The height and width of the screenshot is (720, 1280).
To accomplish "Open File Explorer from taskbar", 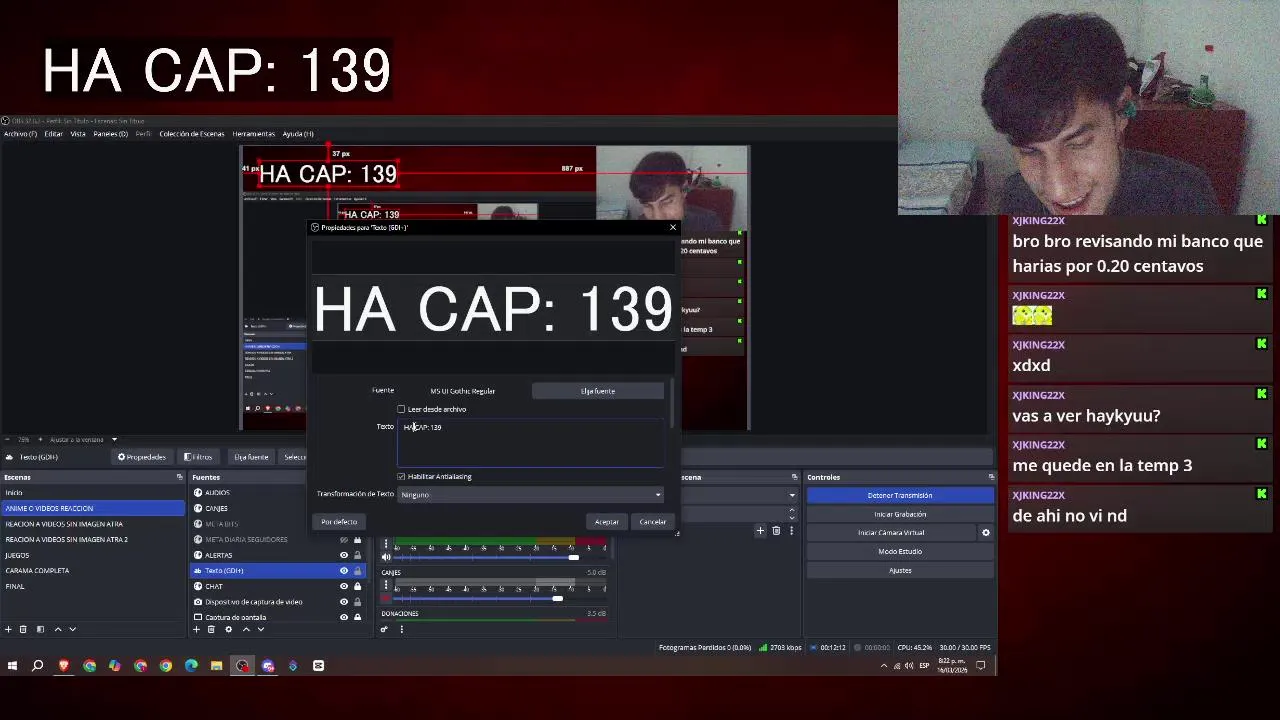I will click(x=216, y=665).
